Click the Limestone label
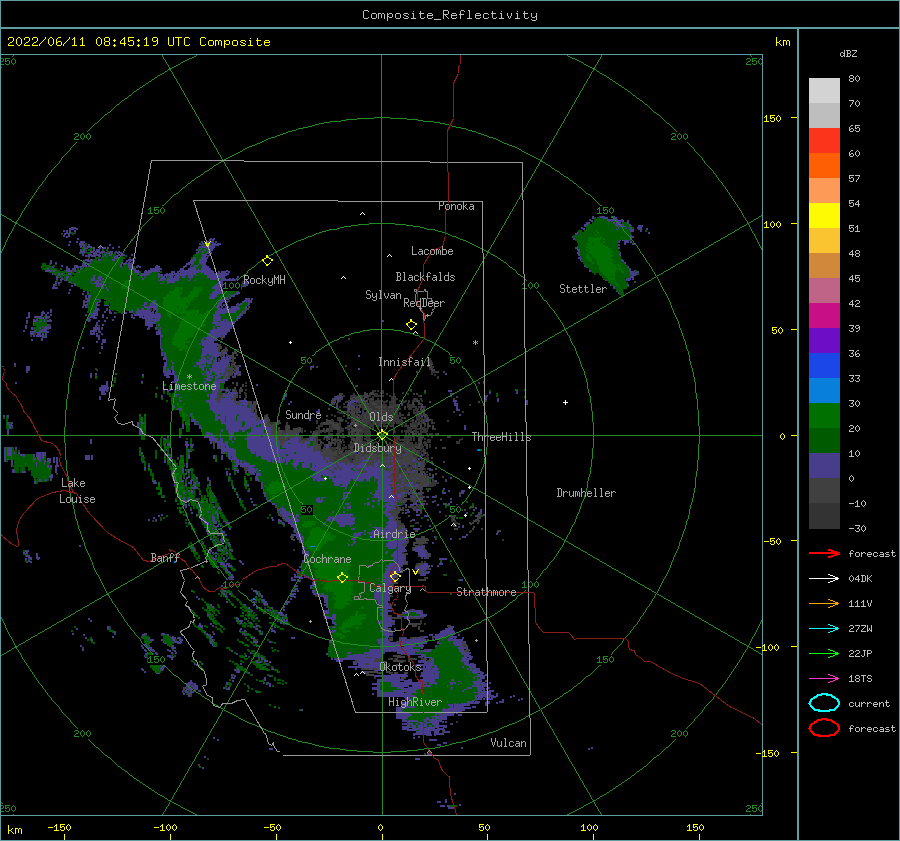The width and height of the screenshot is (900, 841). coord(189,386)
